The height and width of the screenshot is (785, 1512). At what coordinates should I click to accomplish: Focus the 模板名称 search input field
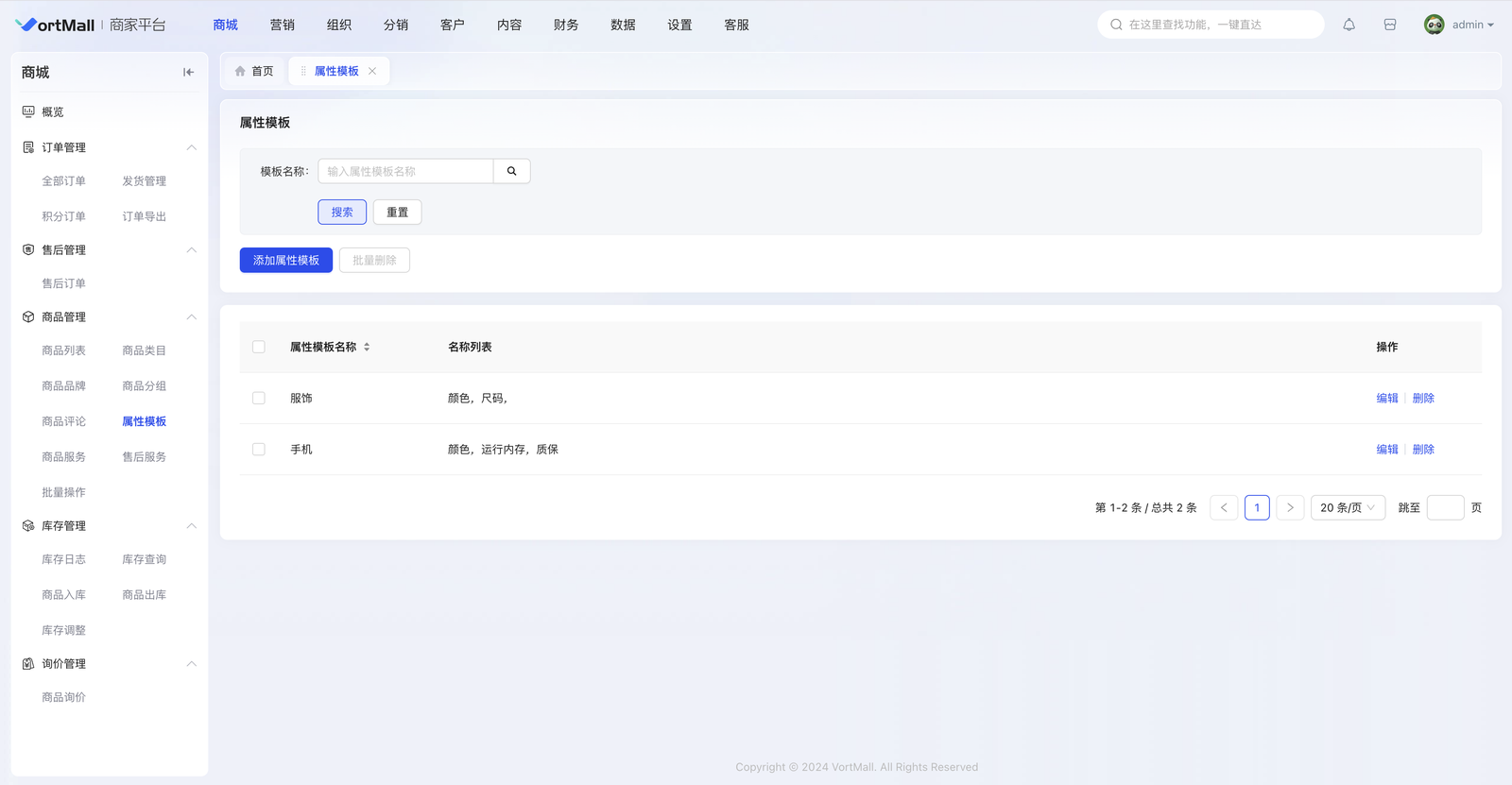click(x=405, y=171)
